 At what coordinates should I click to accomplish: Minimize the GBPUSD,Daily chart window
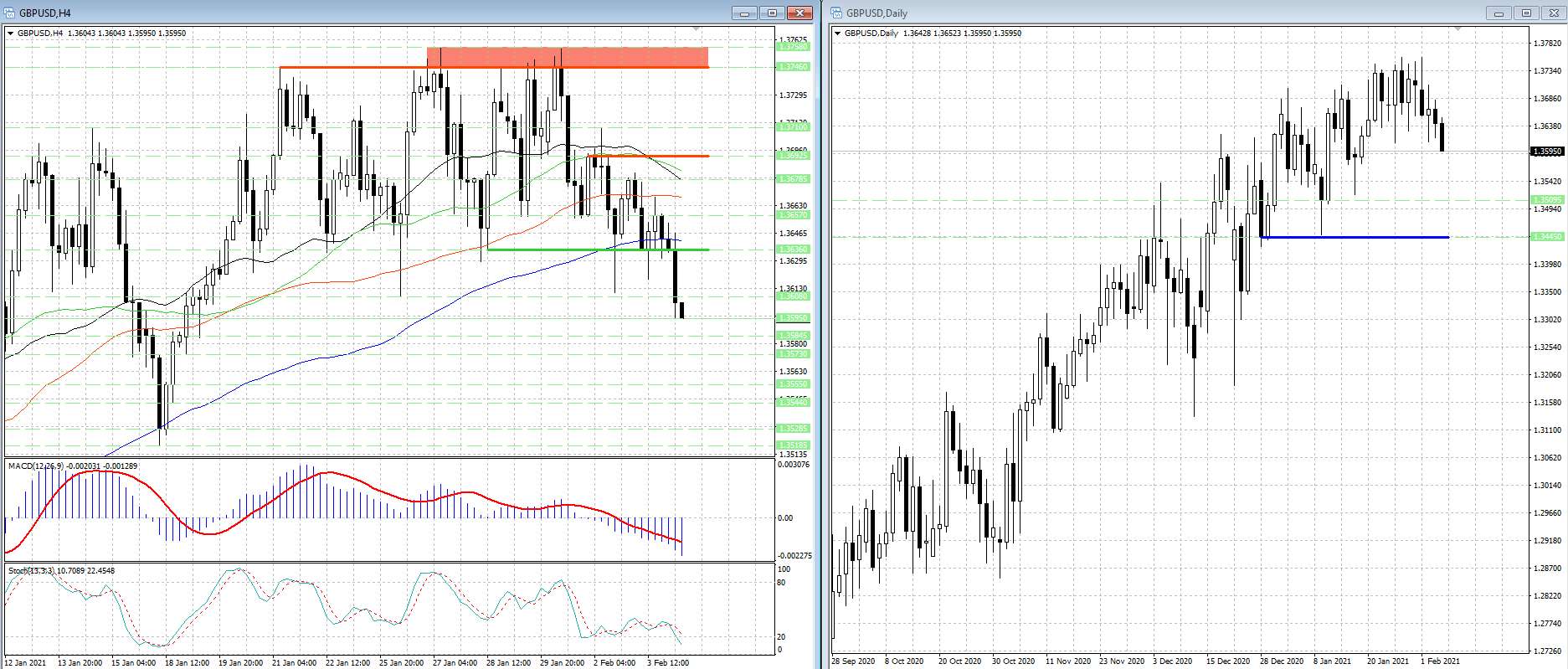(1499, 13)
